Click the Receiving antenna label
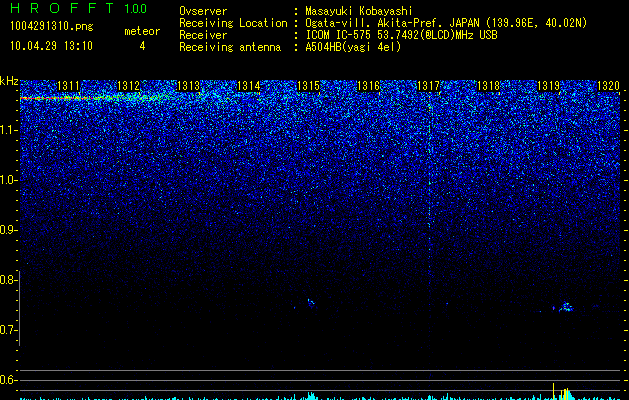 click(230, 47)
